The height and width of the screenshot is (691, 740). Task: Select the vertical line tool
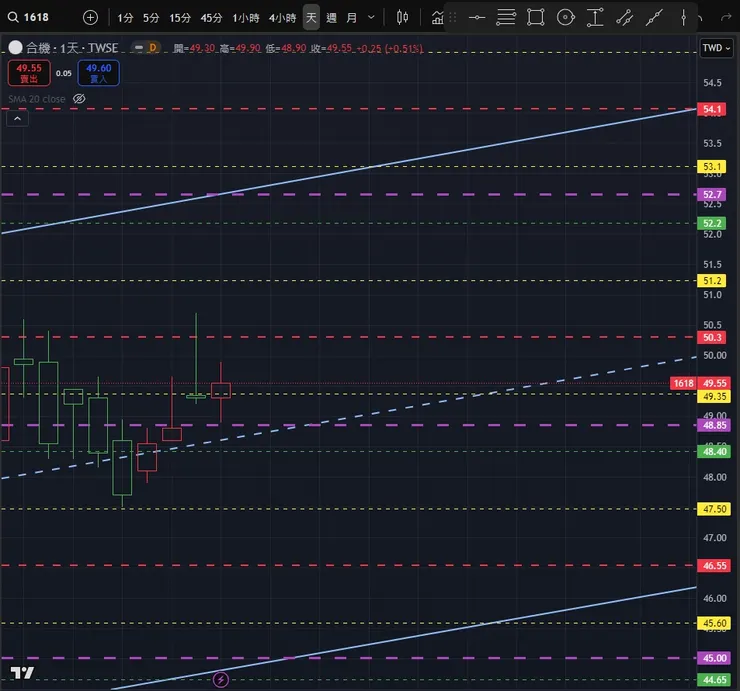tap(683, 18)
